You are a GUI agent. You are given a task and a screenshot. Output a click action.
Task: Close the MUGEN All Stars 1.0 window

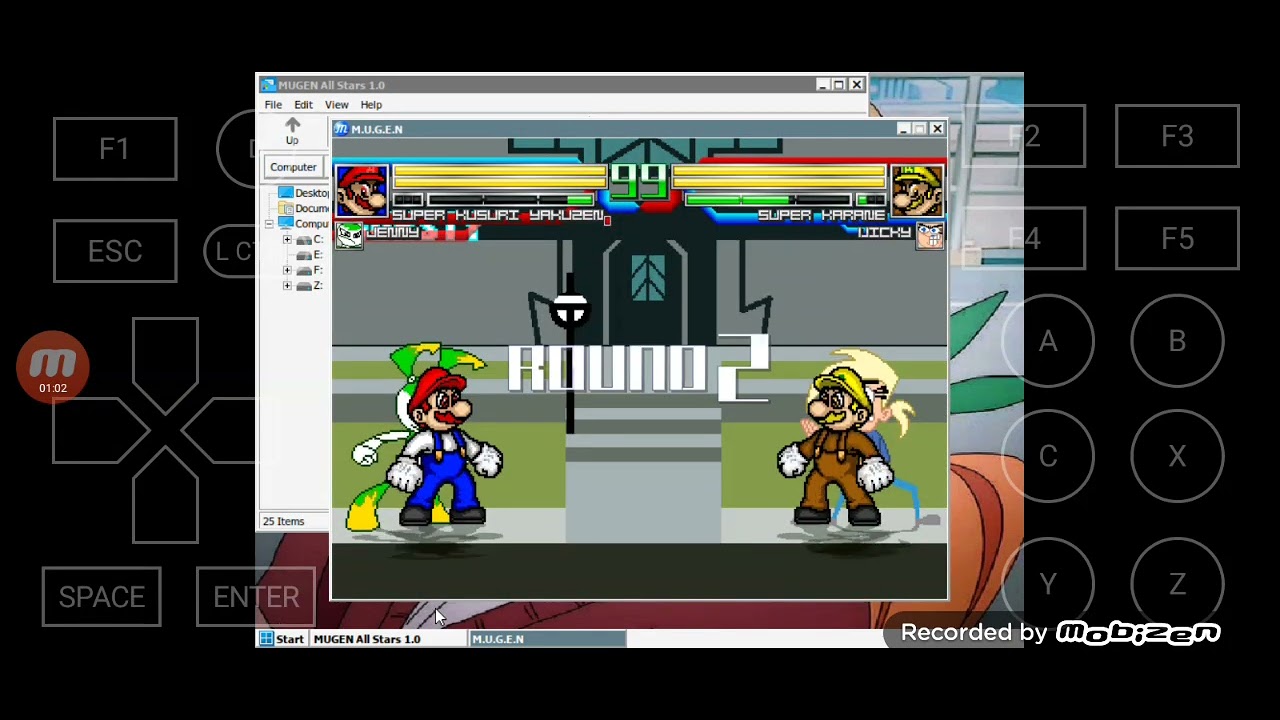(x=856, y=85)
